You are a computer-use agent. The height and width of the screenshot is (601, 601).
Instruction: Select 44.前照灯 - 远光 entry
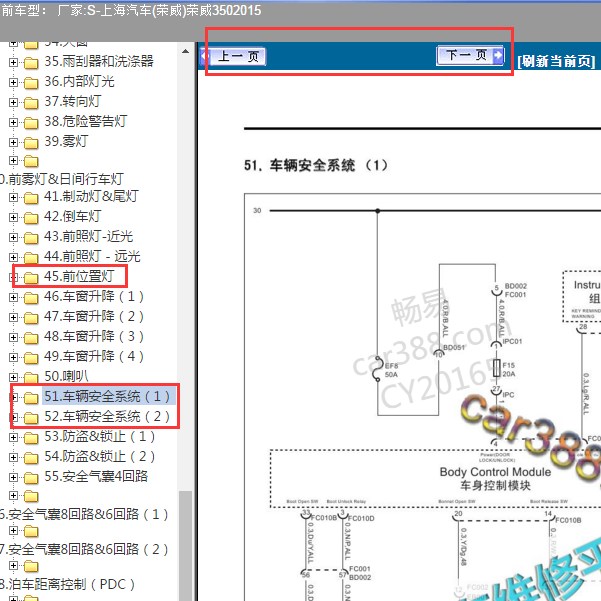[92, 256]
